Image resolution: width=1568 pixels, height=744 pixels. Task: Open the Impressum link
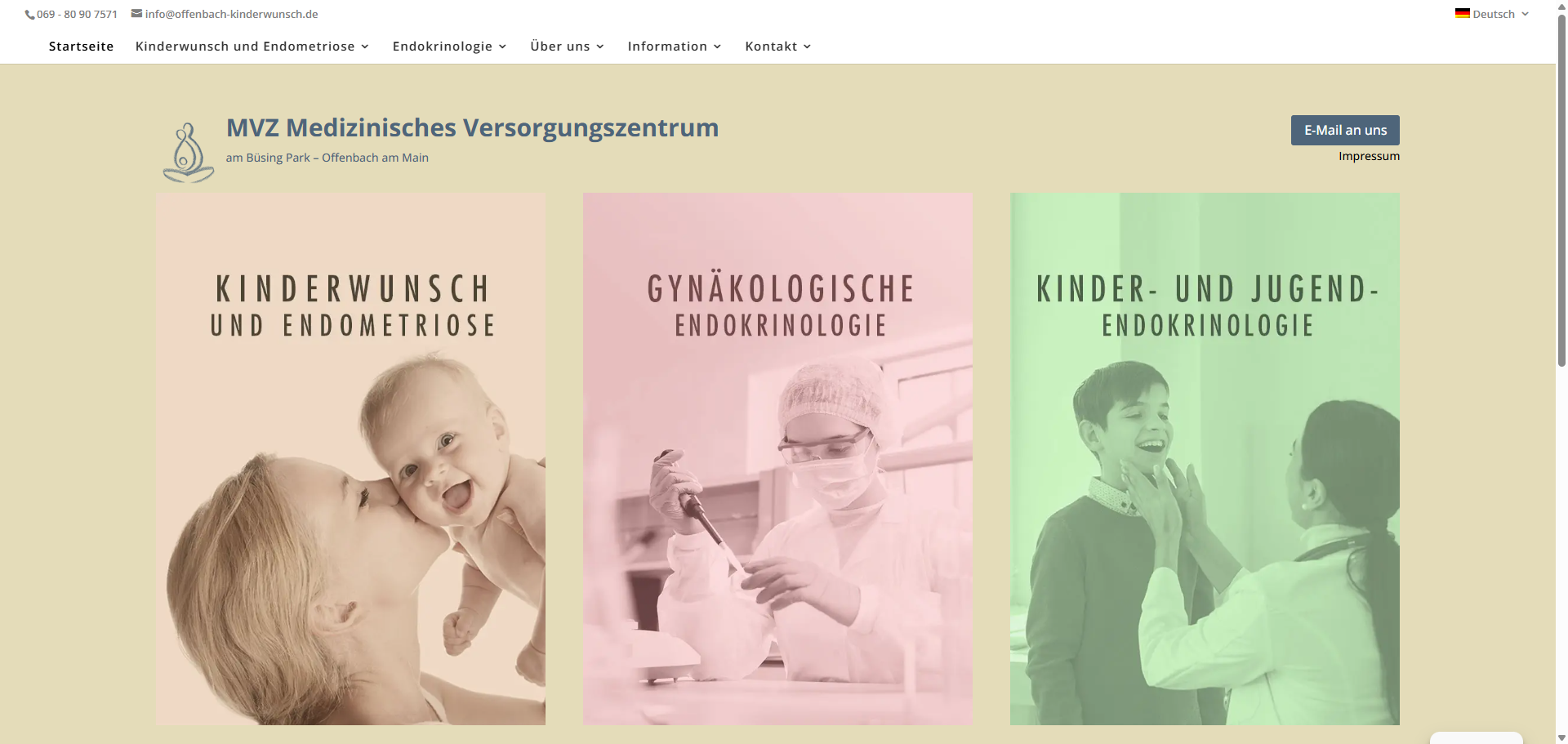point(1369,156)
